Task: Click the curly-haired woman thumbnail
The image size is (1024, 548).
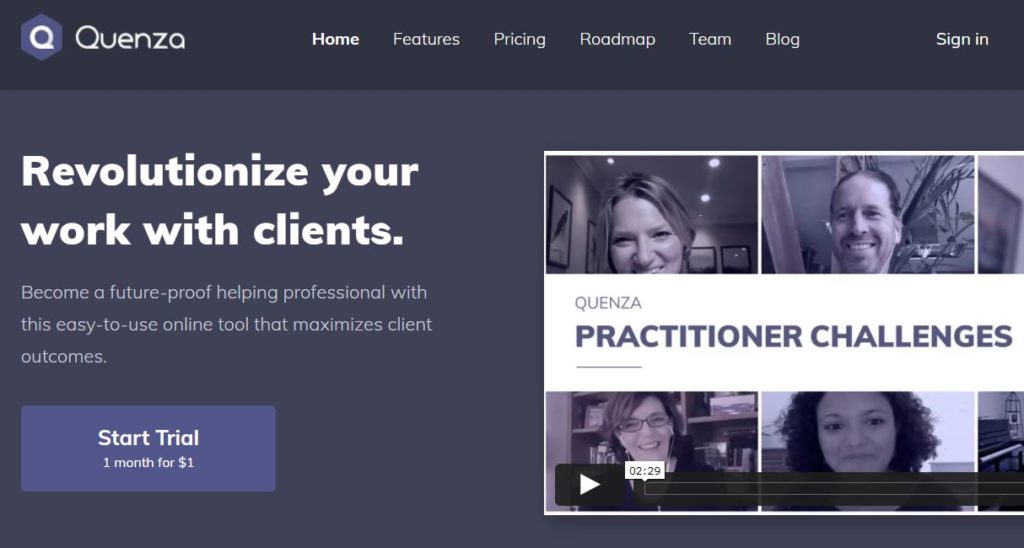Action: coord(867,431)
